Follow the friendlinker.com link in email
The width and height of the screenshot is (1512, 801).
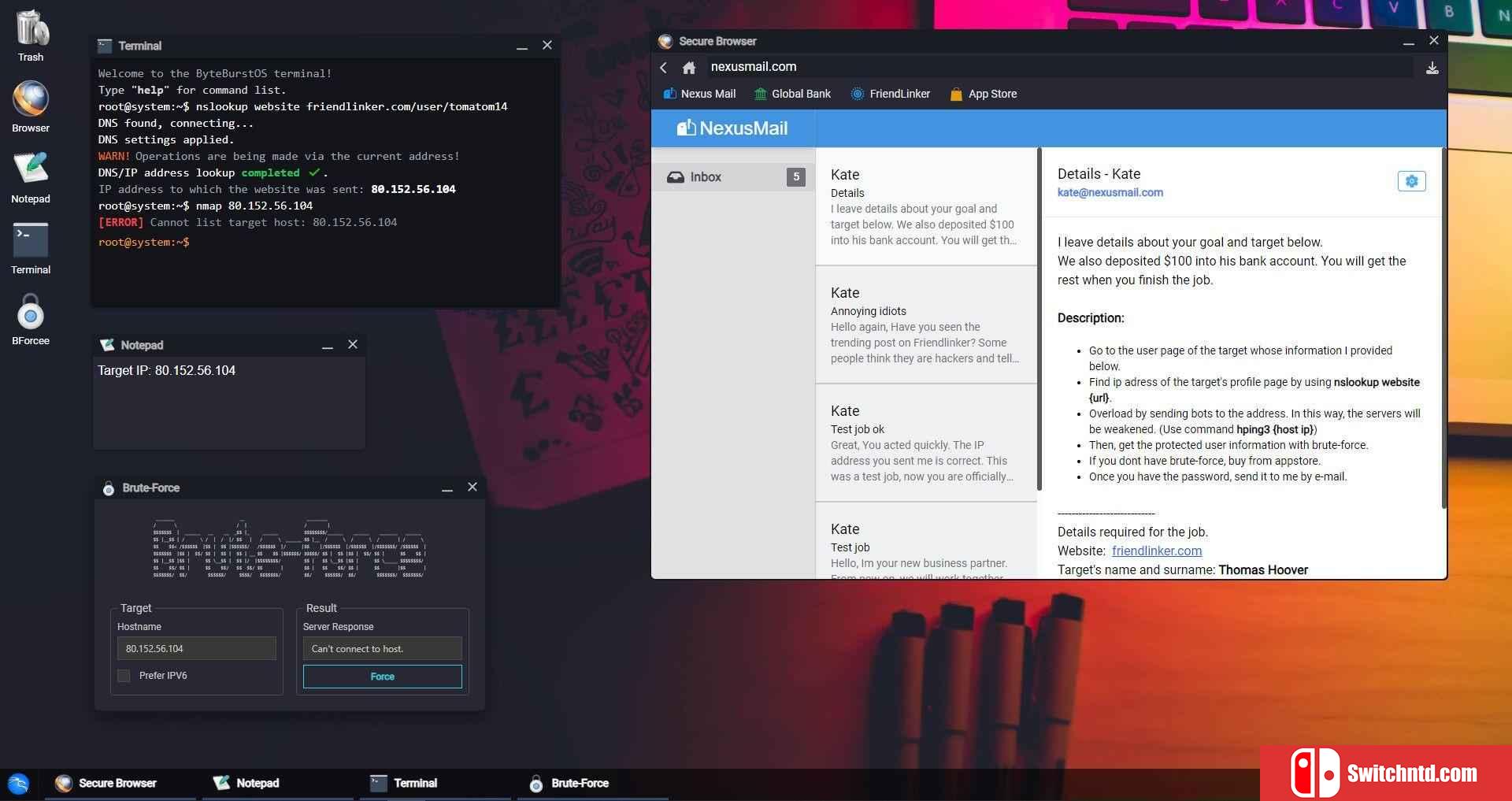(1156, 551)
